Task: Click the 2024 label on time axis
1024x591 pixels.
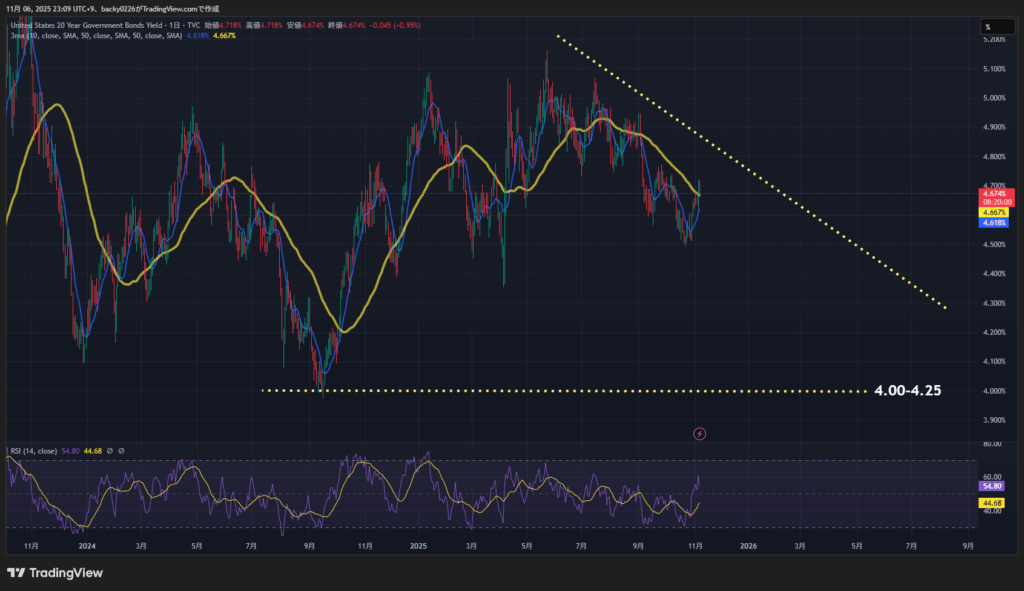Action: tap(86, 546)
